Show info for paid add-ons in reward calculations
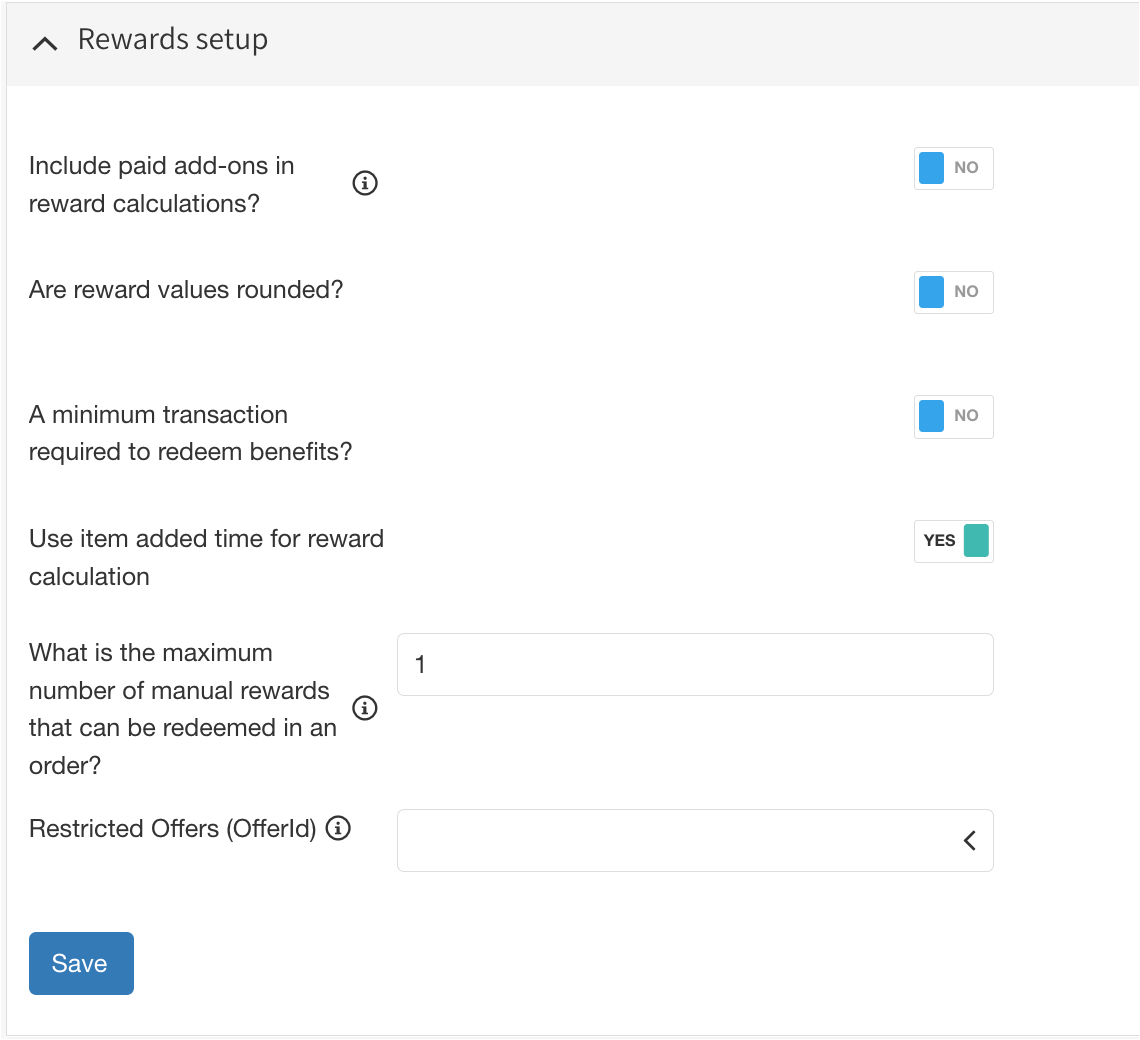 (x=366, y=184)
